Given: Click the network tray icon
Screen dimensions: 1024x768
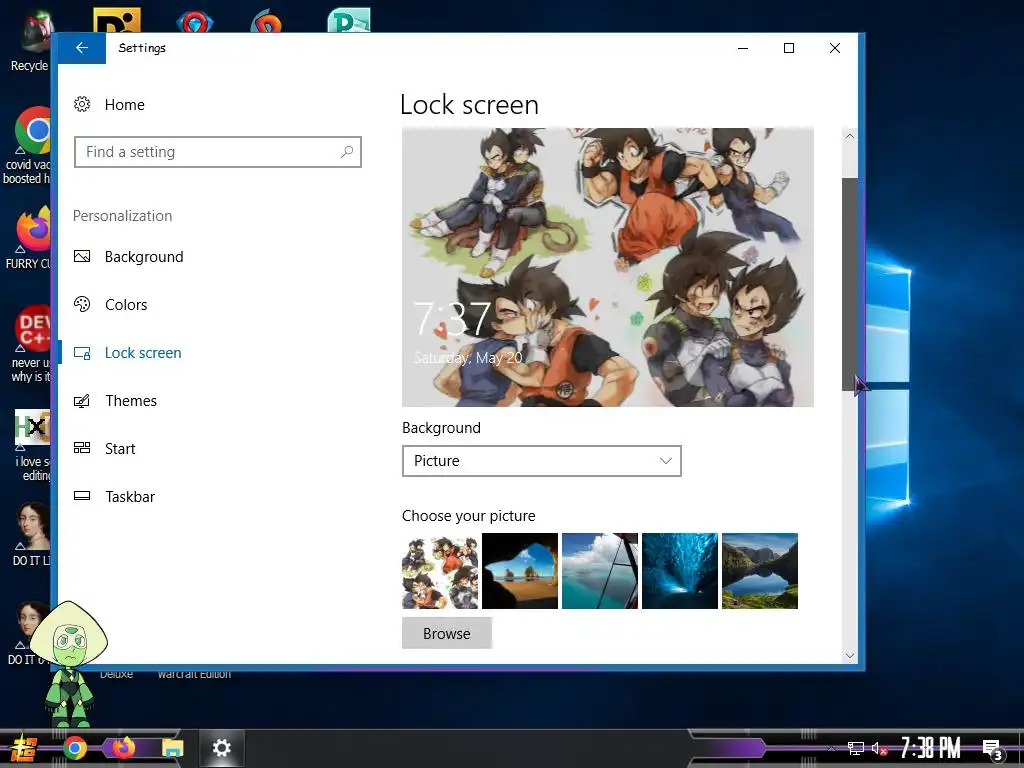Looking at the screenshot, I should pyautogui.click(x=856, y=748).
